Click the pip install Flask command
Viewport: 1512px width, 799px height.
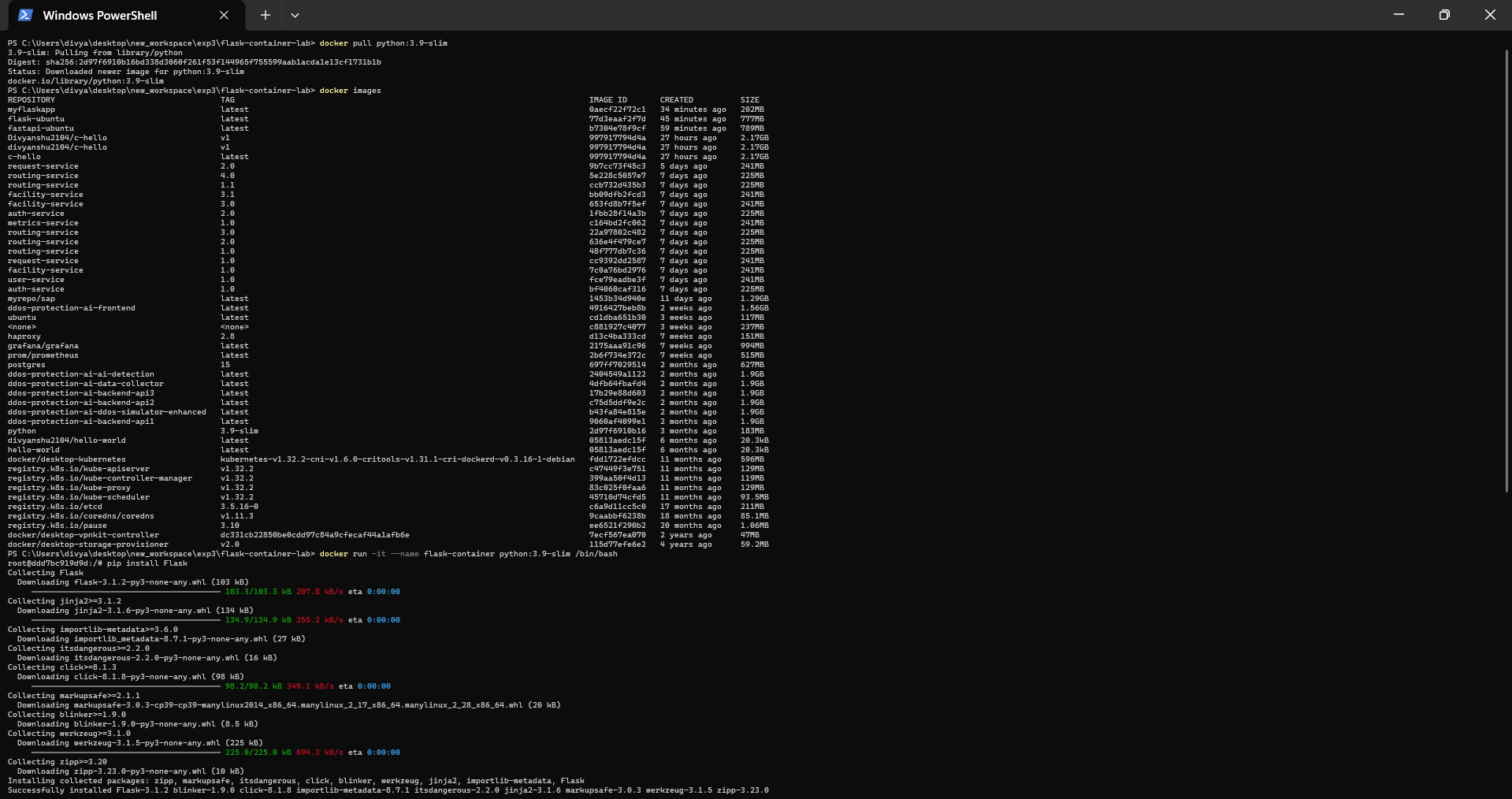pos(147,563)
